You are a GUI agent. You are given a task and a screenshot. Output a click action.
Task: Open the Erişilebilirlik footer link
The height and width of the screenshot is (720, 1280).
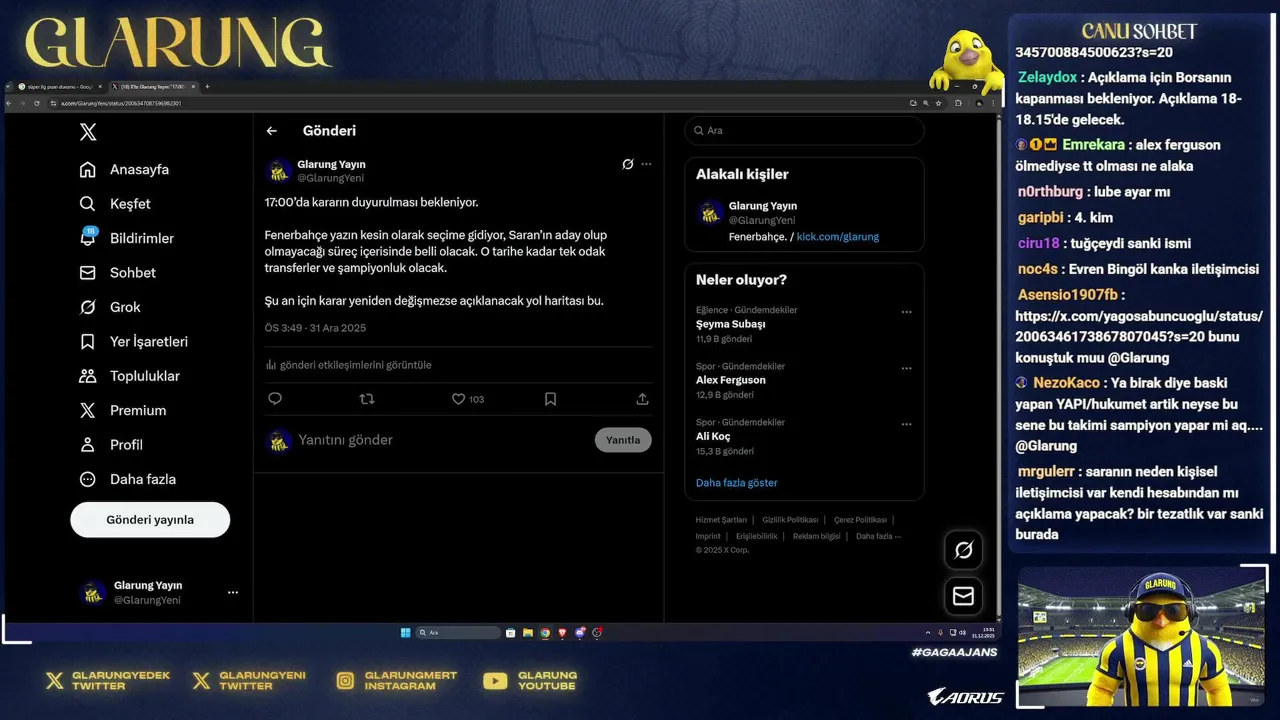click(757, 536)
